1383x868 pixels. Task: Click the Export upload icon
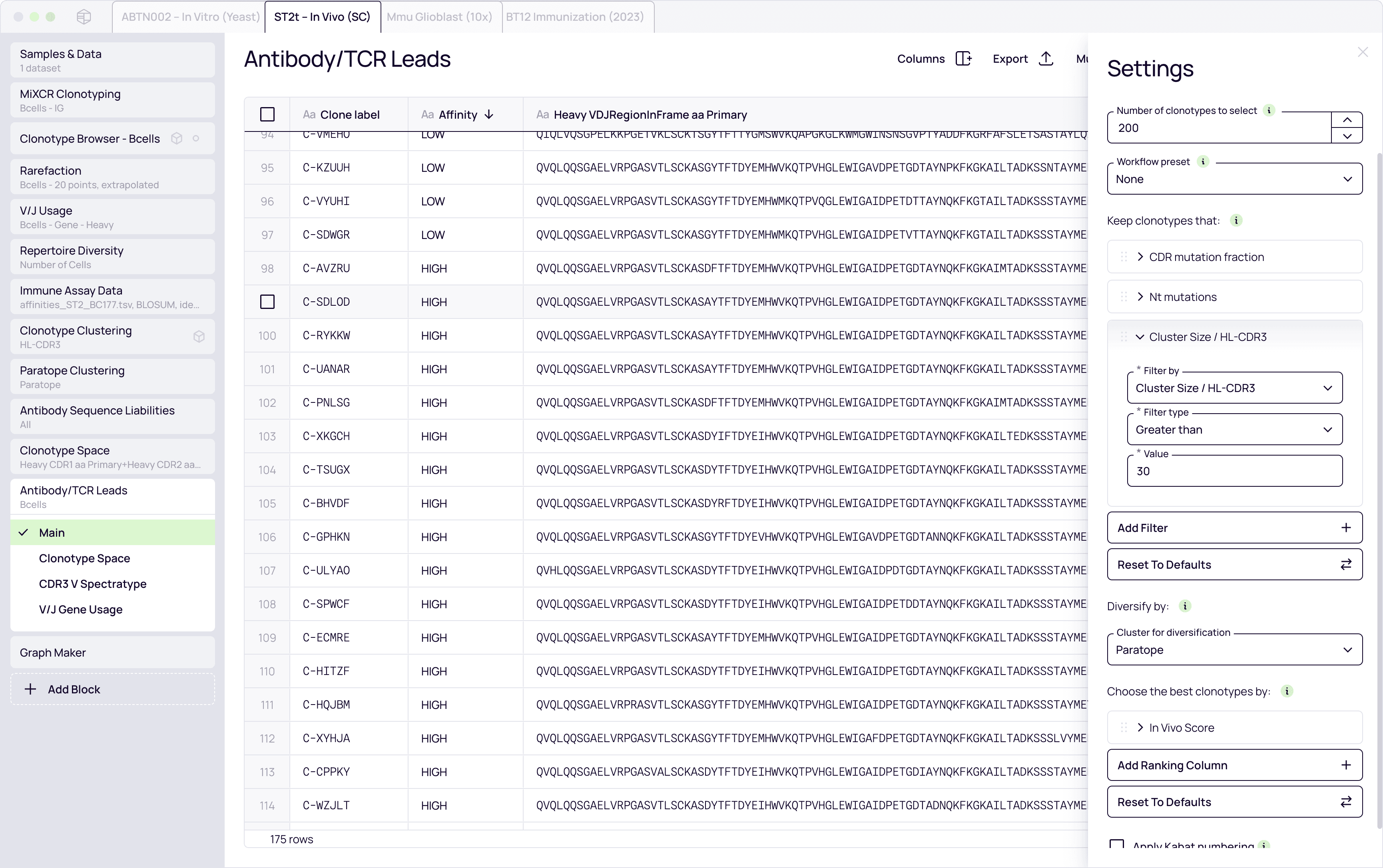tap(1046, 59)
